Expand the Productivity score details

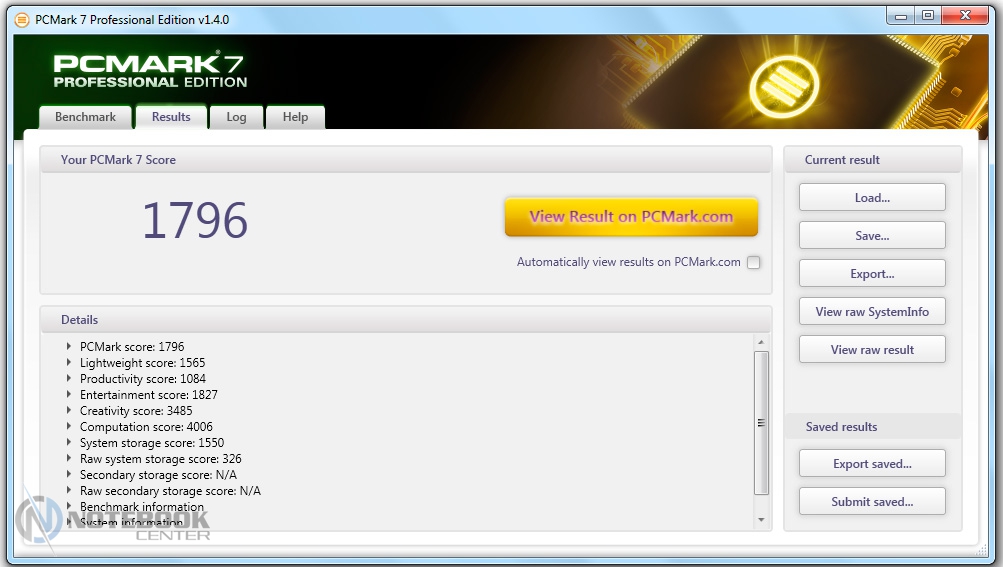(x=69, y=379)
